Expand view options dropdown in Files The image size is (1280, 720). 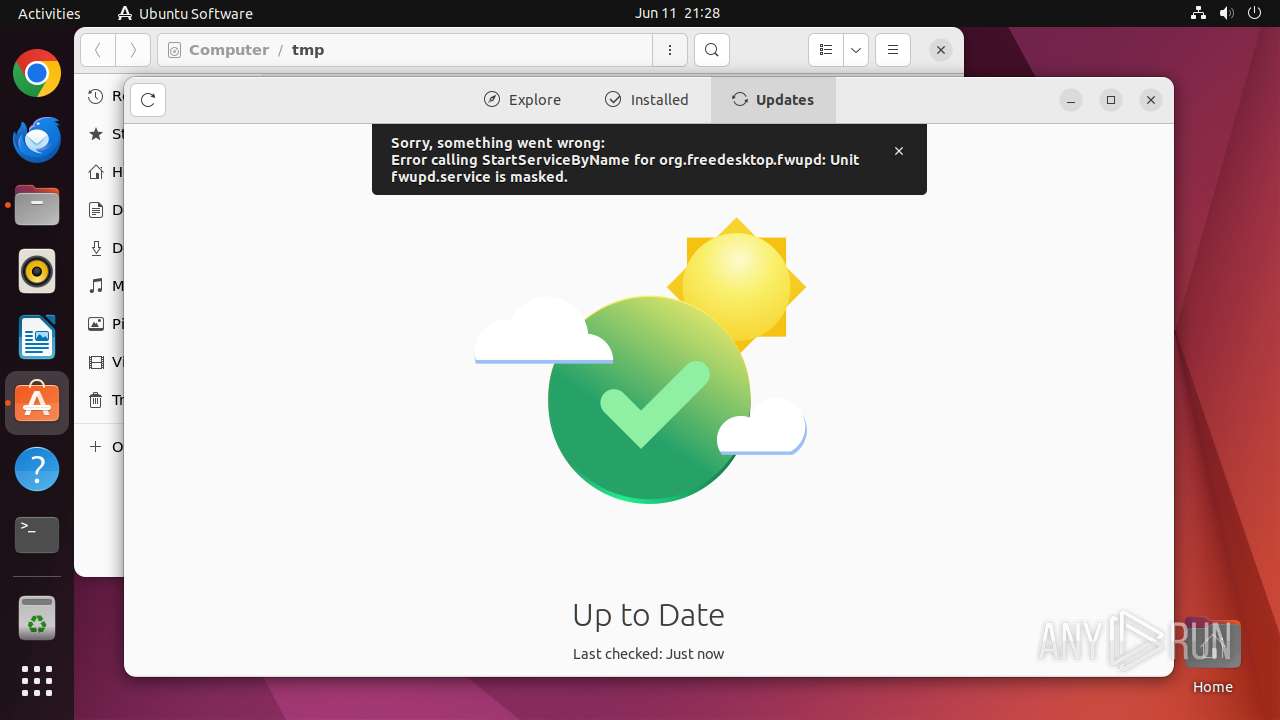point(856,50)
